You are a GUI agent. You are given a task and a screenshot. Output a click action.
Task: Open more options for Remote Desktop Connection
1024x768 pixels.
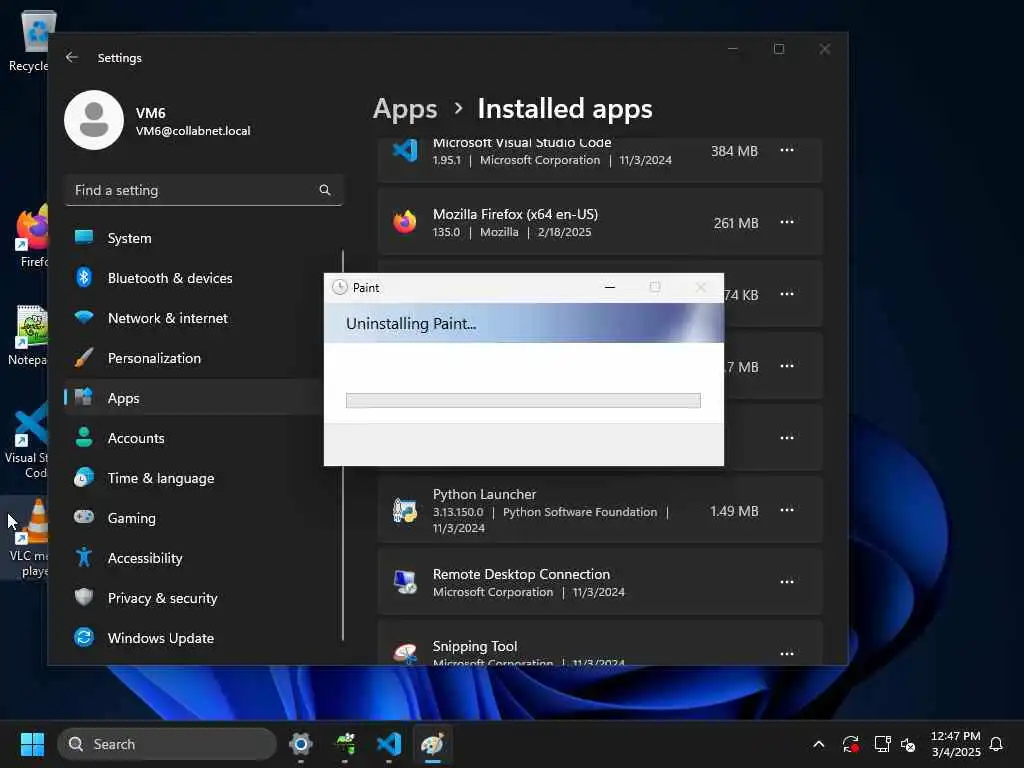(x=787, y=582)
